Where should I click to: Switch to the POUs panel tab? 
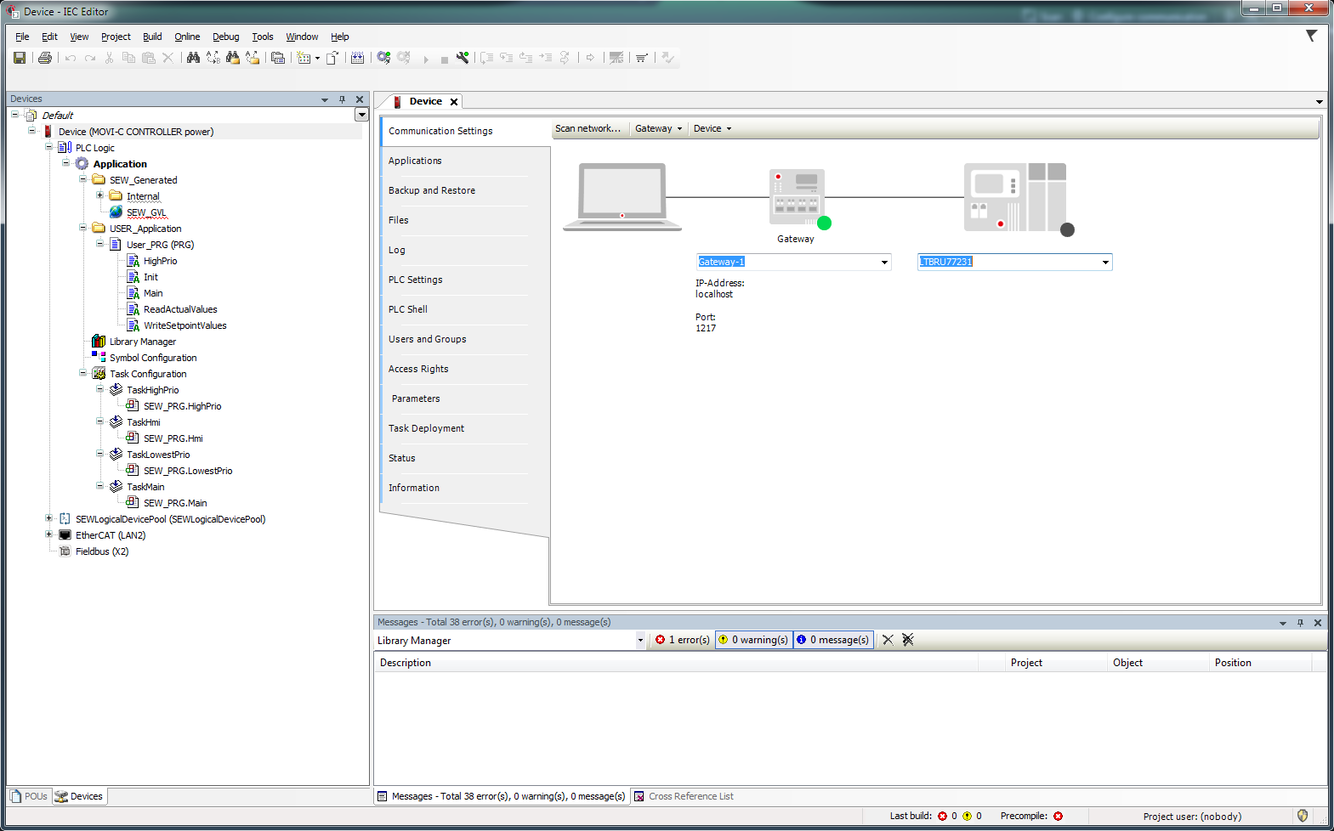pos(29,797)
